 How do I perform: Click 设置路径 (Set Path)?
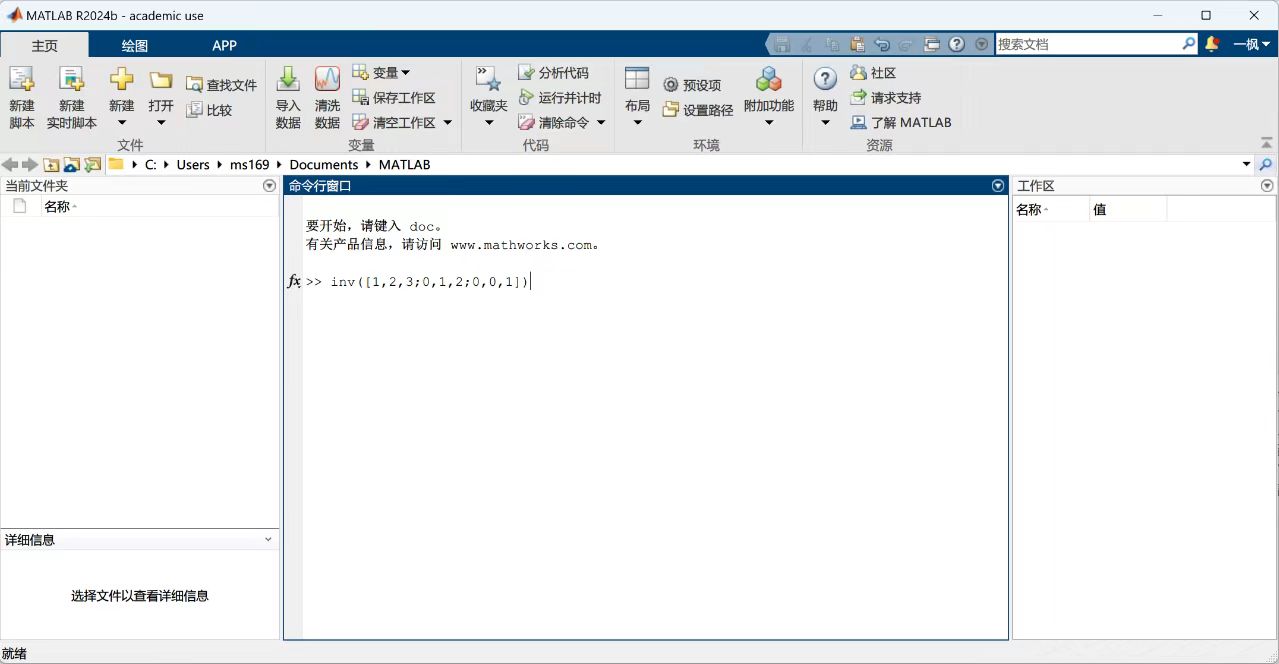click(x=698, y=110)
